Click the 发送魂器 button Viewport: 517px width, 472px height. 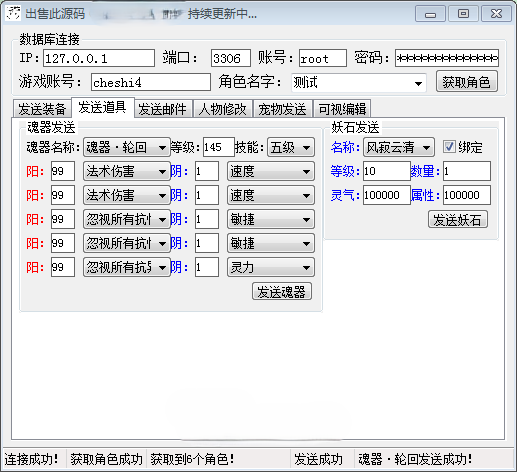point(282,292)
